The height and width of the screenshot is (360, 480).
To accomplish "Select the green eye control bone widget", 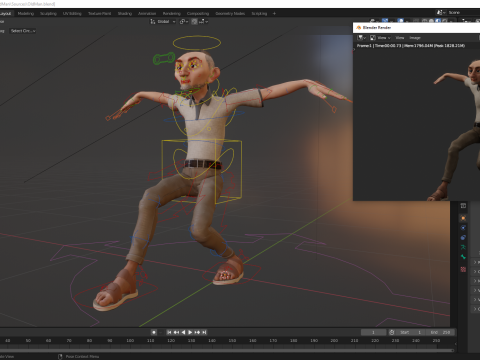I will click(x=164, y=59).
